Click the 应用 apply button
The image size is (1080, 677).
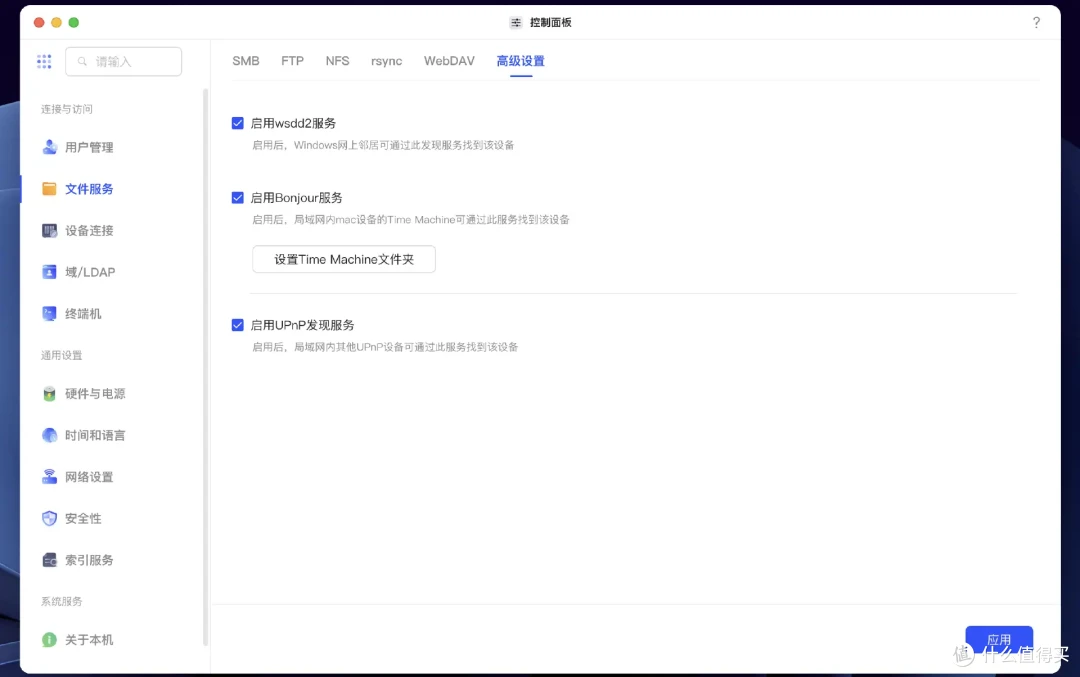tap(999, 640)
